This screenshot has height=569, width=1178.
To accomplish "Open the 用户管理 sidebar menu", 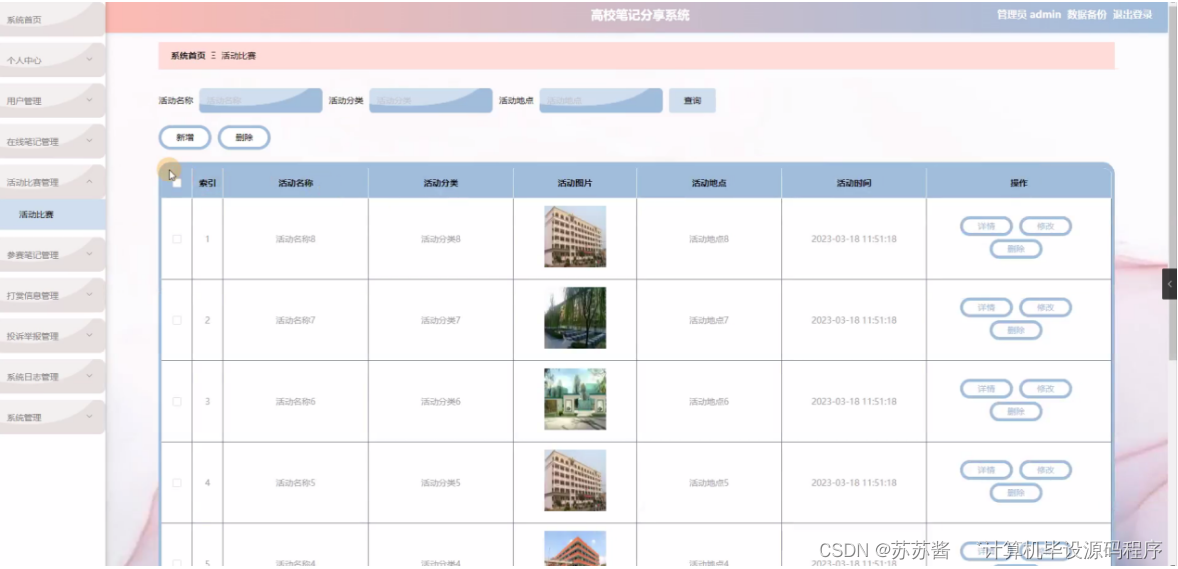I will pyautogui.click(x=53, y=101).
